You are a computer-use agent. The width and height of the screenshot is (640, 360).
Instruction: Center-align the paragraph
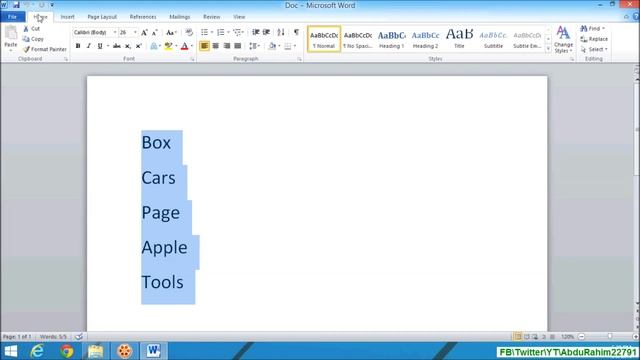pos(216,46)
